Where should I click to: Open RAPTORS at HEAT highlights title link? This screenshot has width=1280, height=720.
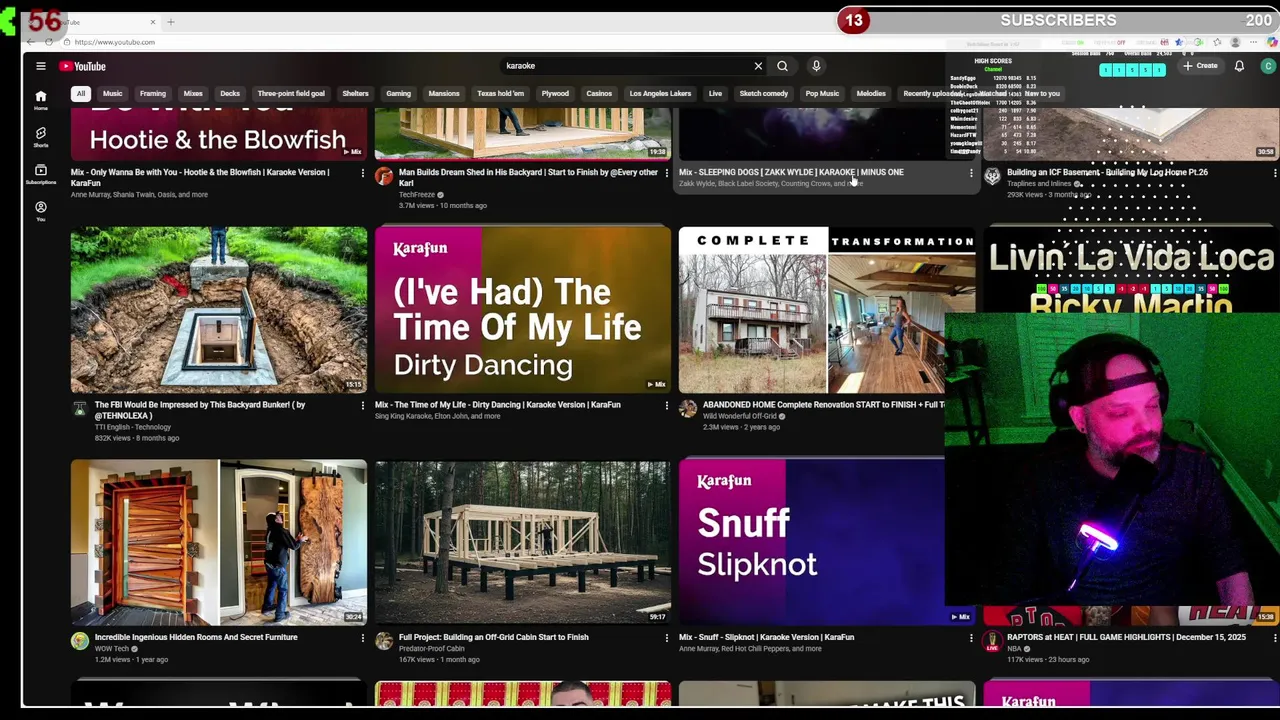pos(1127,637)
